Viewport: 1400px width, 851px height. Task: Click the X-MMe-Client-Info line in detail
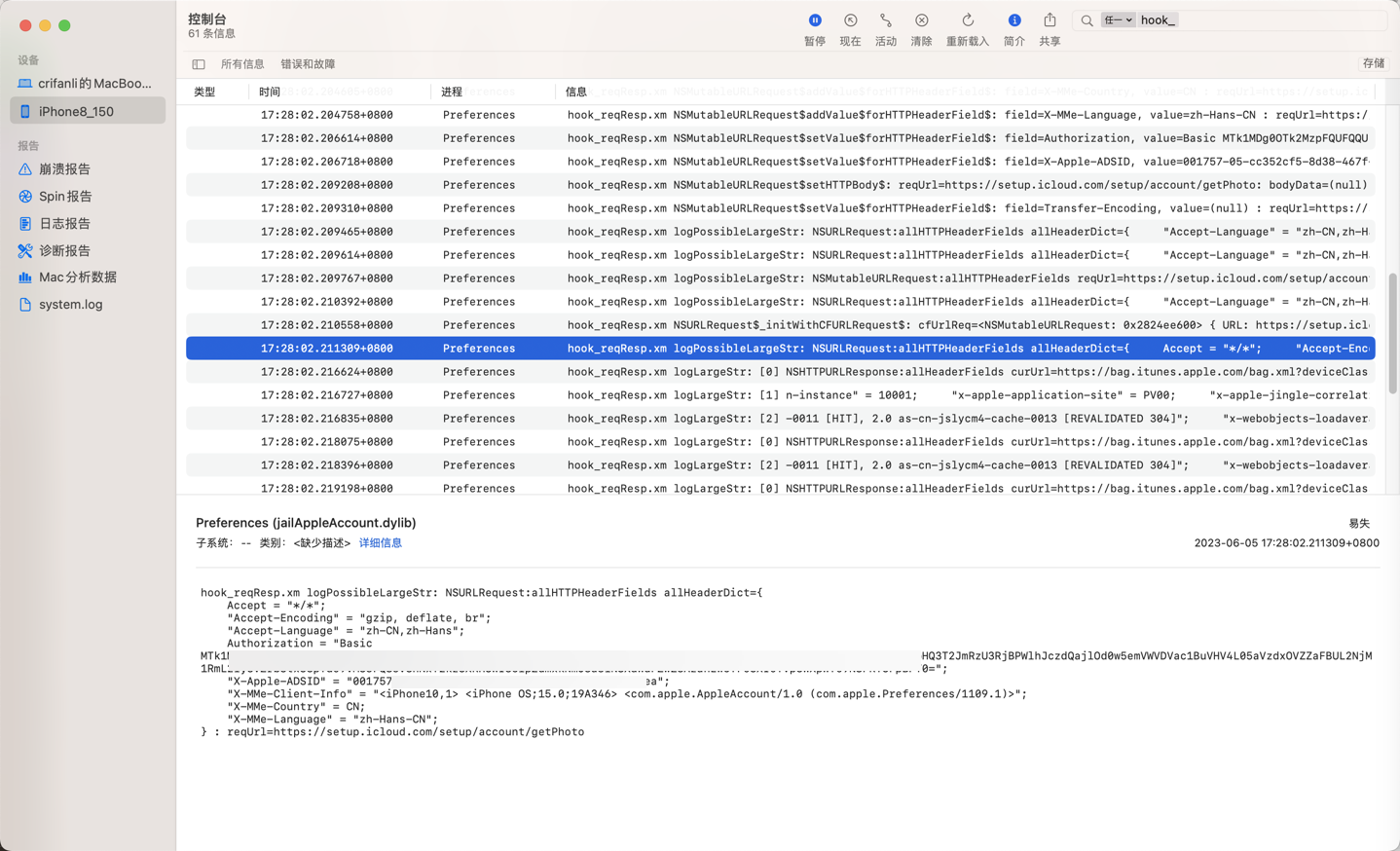[x=627, y=694]
